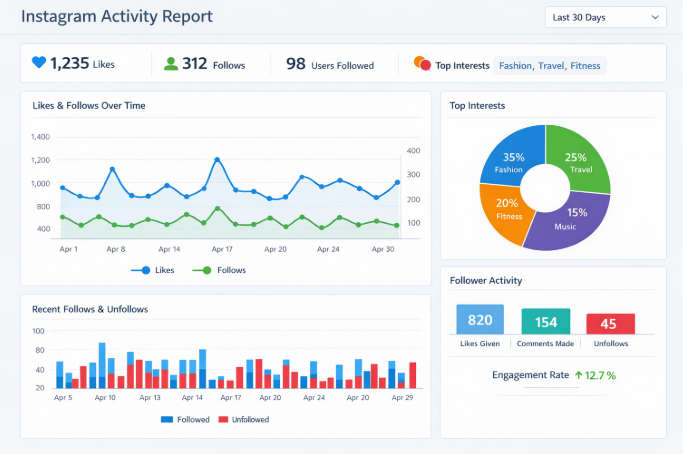Click the 45 Unfollows red tile

point(610,324)
